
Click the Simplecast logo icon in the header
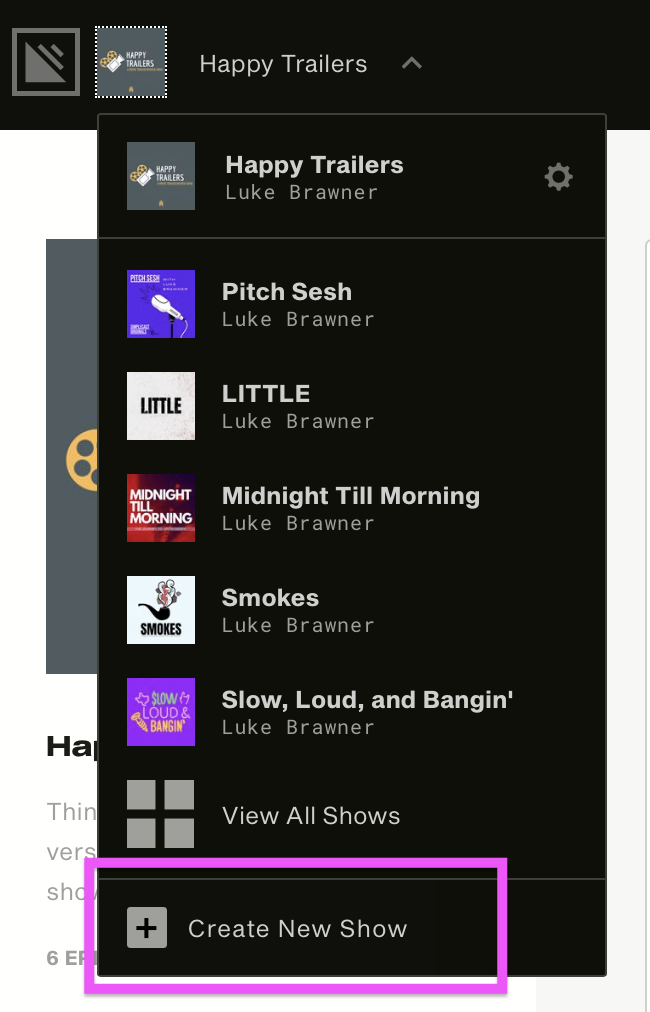[46, 62]
